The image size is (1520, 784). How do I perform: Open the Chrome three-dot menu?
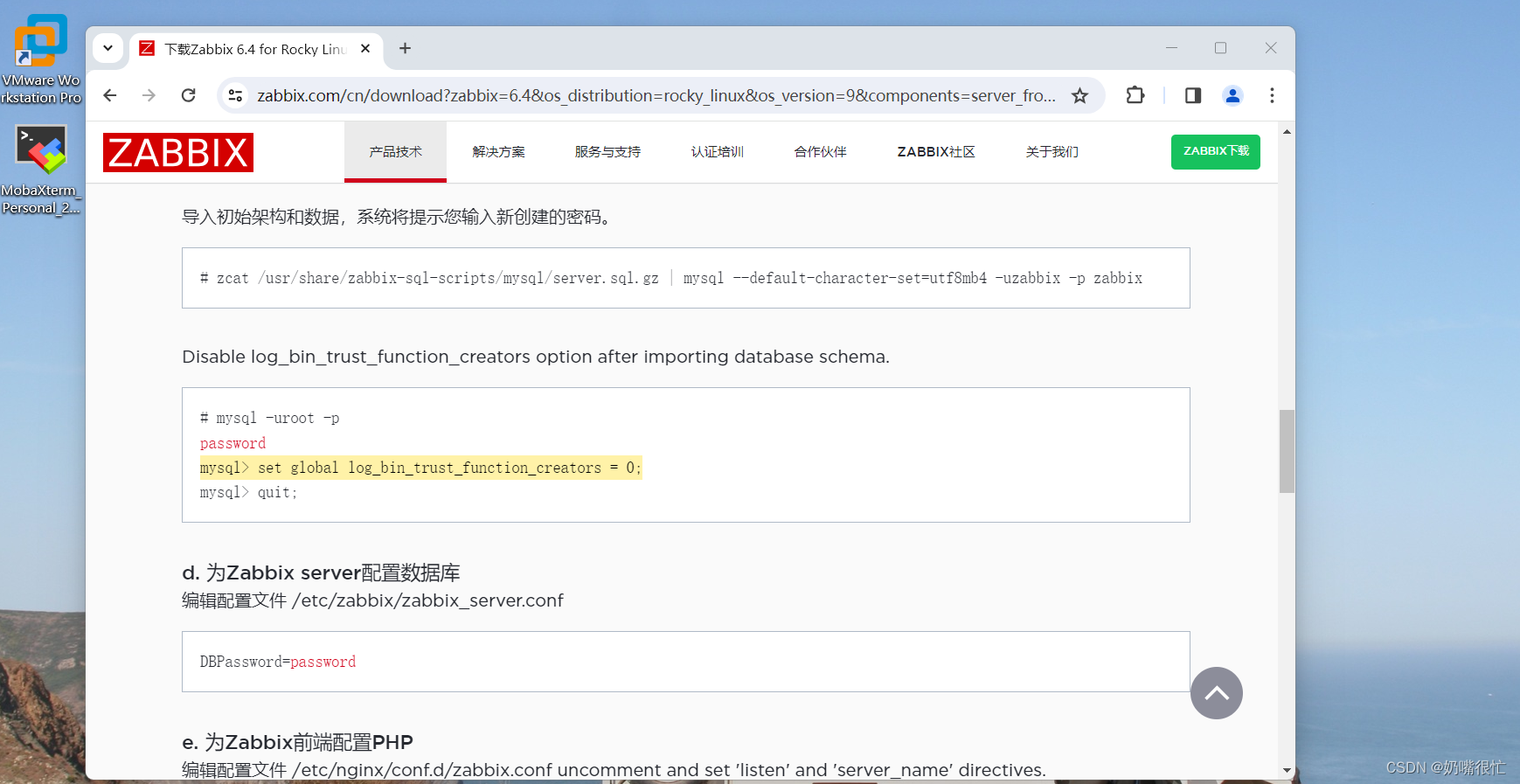(x=1272, y=95)
